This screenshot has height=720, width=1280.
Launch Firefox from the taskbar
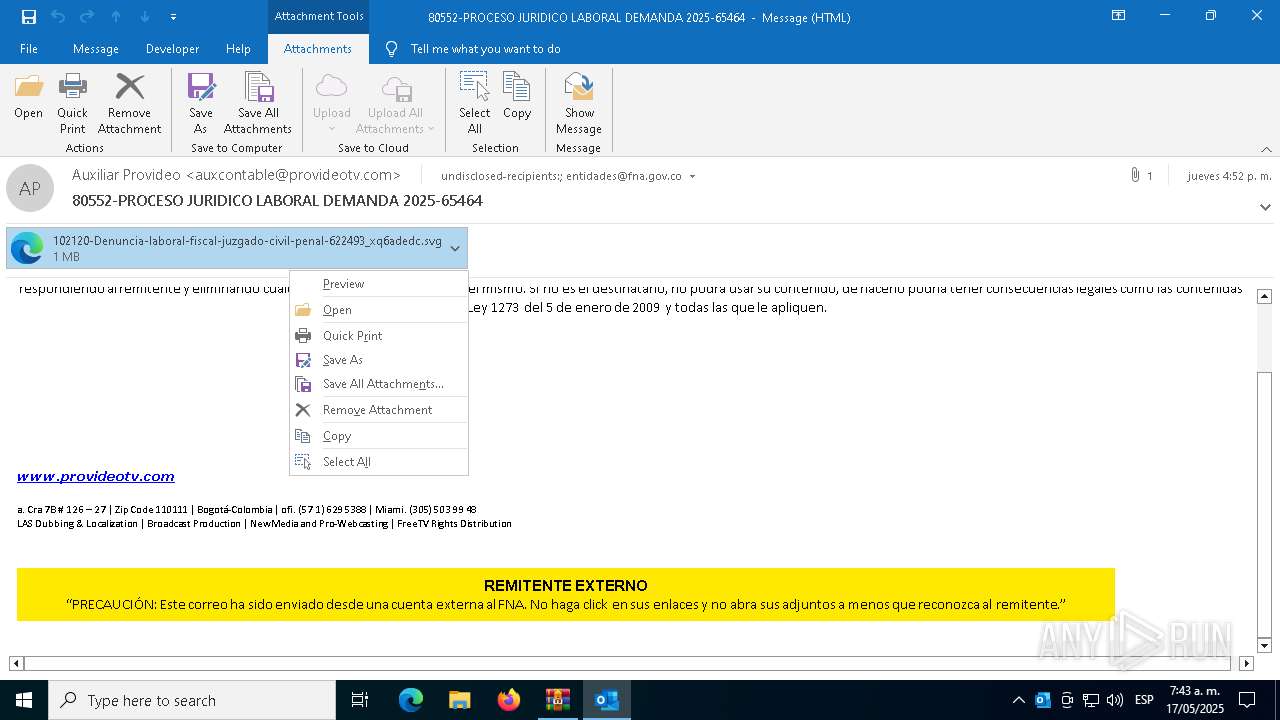pos(509,700)
